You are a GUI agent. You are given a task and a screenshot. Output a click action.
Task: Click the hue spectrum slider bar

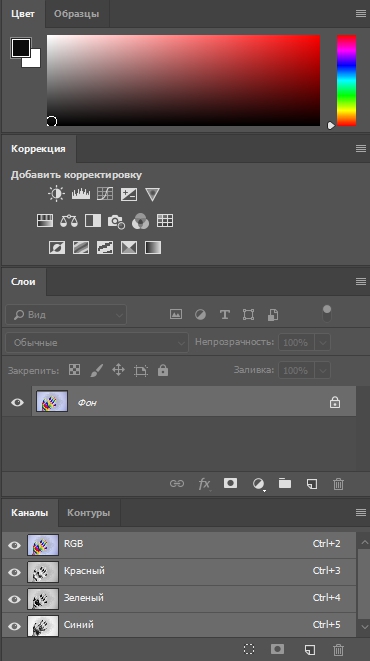(346, 80)
